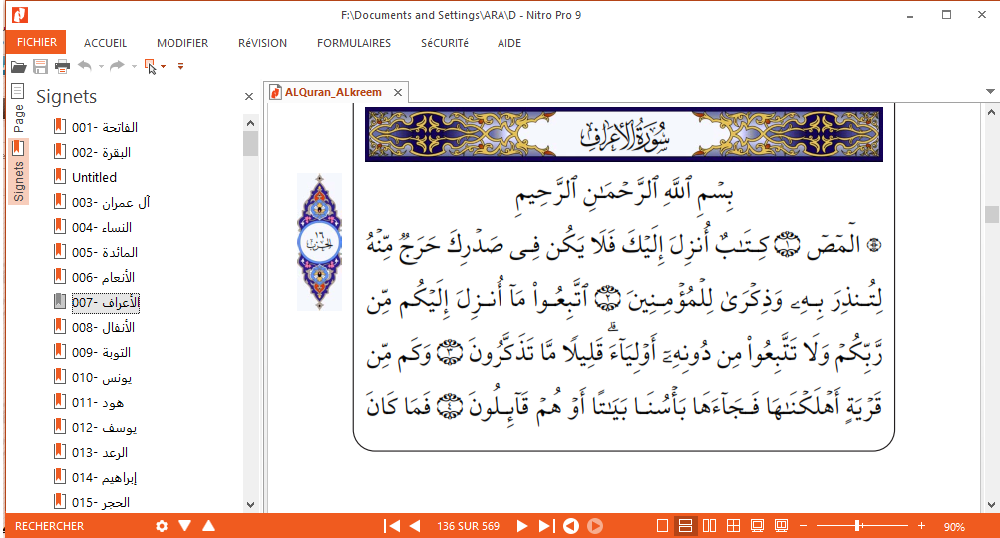Viewport: 1000px width, 538px height.
Task: Open the AIDE tab
Action: tap(510, 43)
